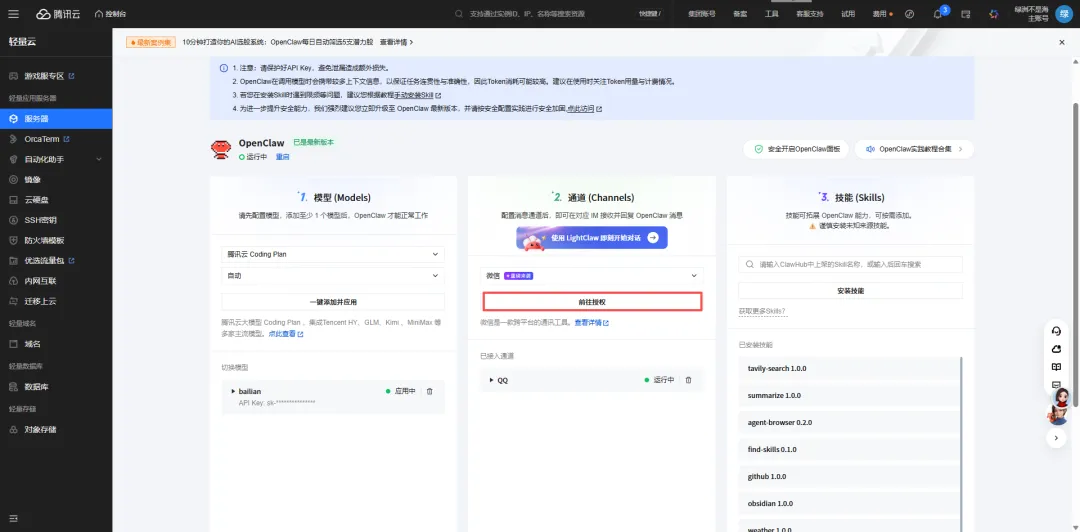Click the 镜像 sidebar icon
The image size is (1080, 532).
point(13,180)
